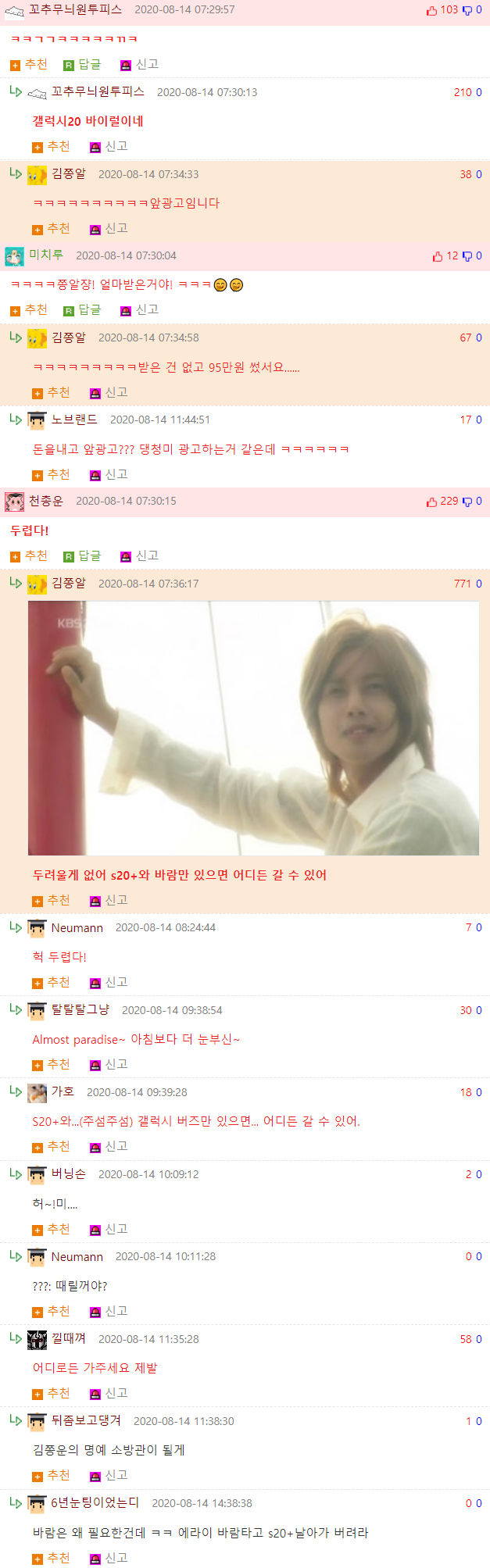
Task: Click thumbs-down icon on 천종운 comment
Action: (467, 502)
